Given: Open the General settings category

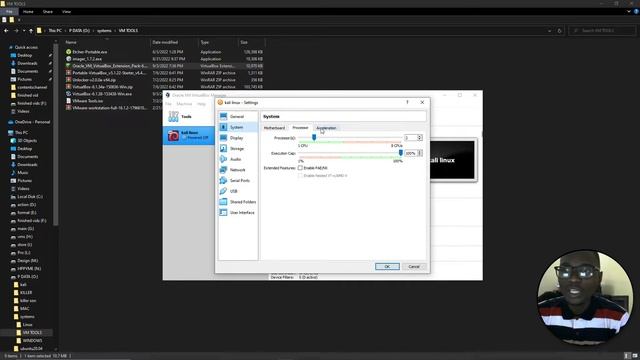Looking at the screenshot, I should tap(237, 116).
